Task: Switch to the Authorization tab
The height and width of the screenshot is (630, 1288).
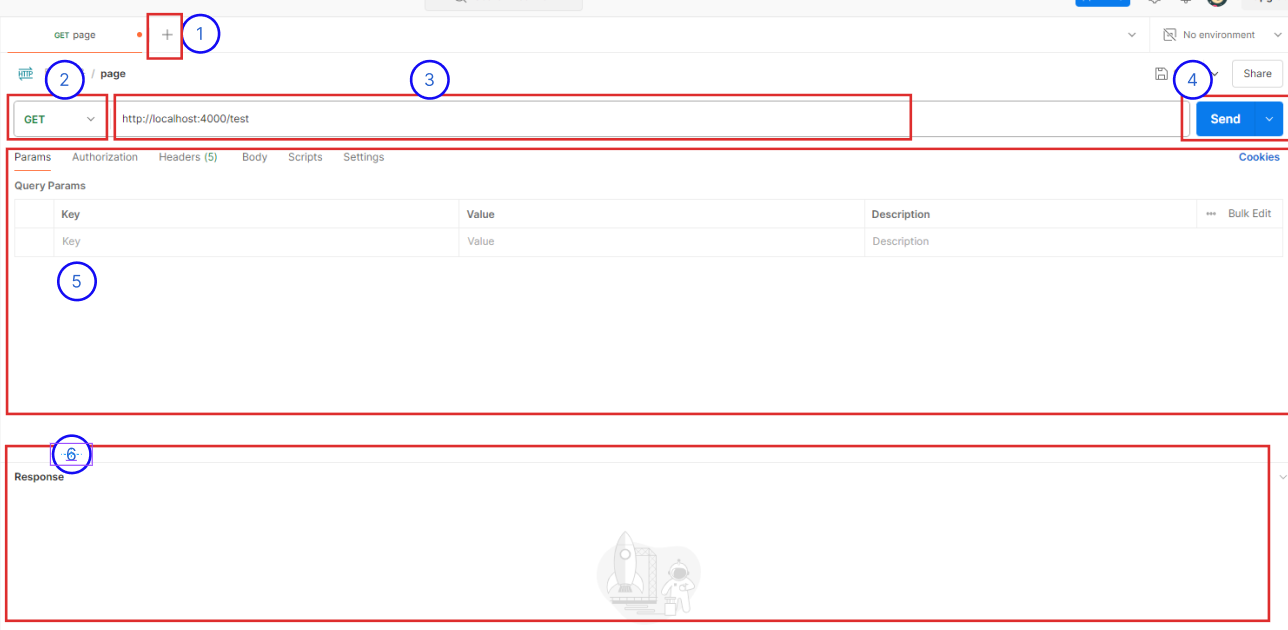Action: coord(105,157)
